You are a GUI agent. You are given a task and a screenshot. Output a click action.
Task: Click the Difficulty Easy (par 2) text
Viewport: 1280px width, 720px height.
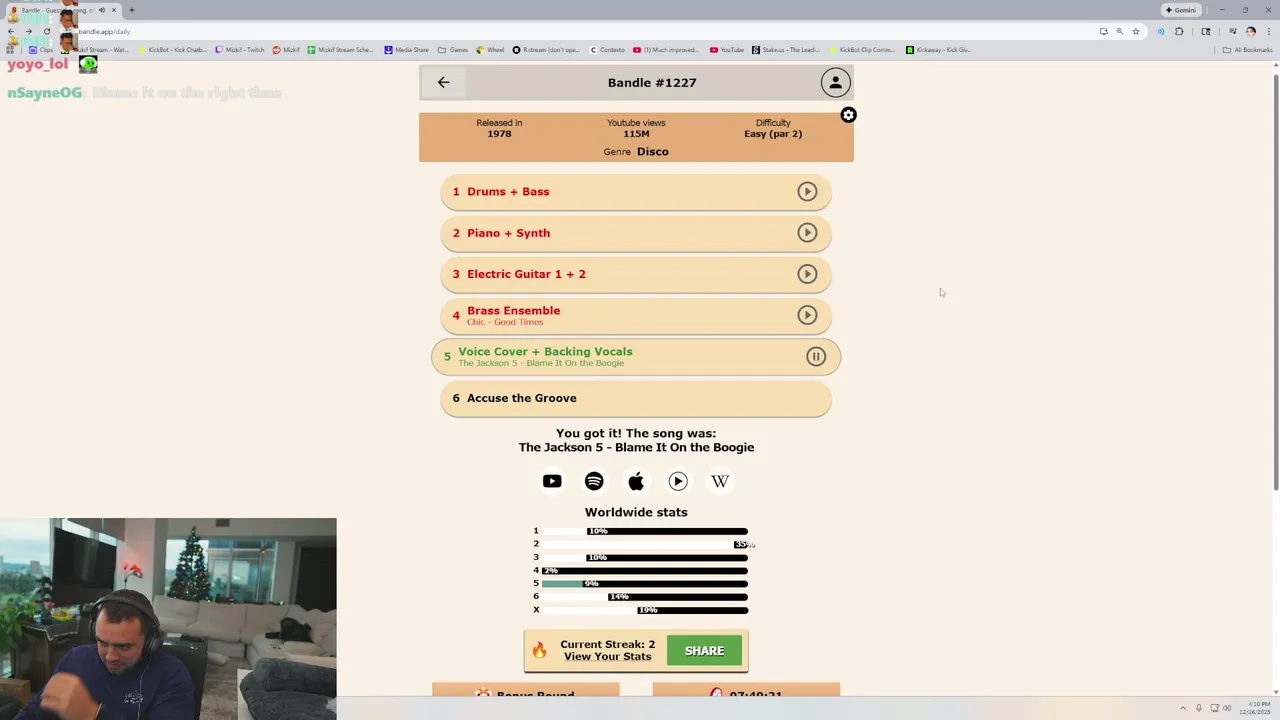tap(773, 128)
